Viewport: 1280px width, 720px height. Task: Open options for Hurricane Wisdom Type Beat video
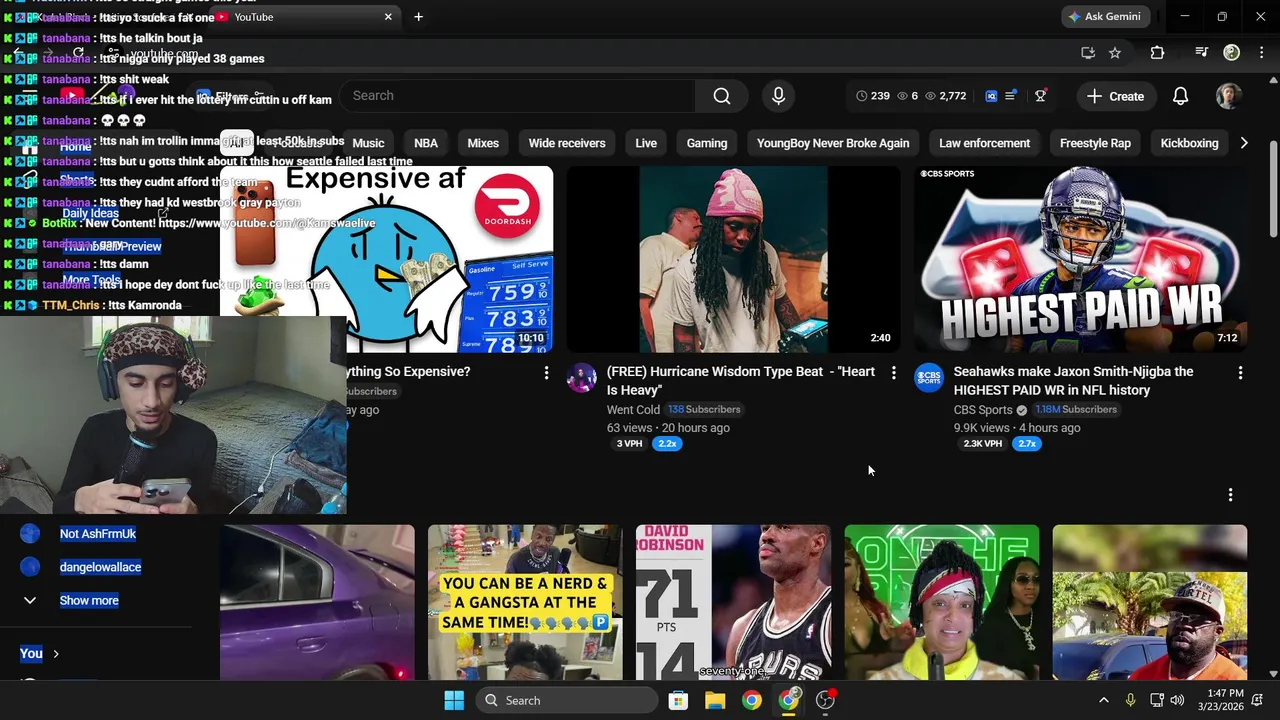point(893,372)
